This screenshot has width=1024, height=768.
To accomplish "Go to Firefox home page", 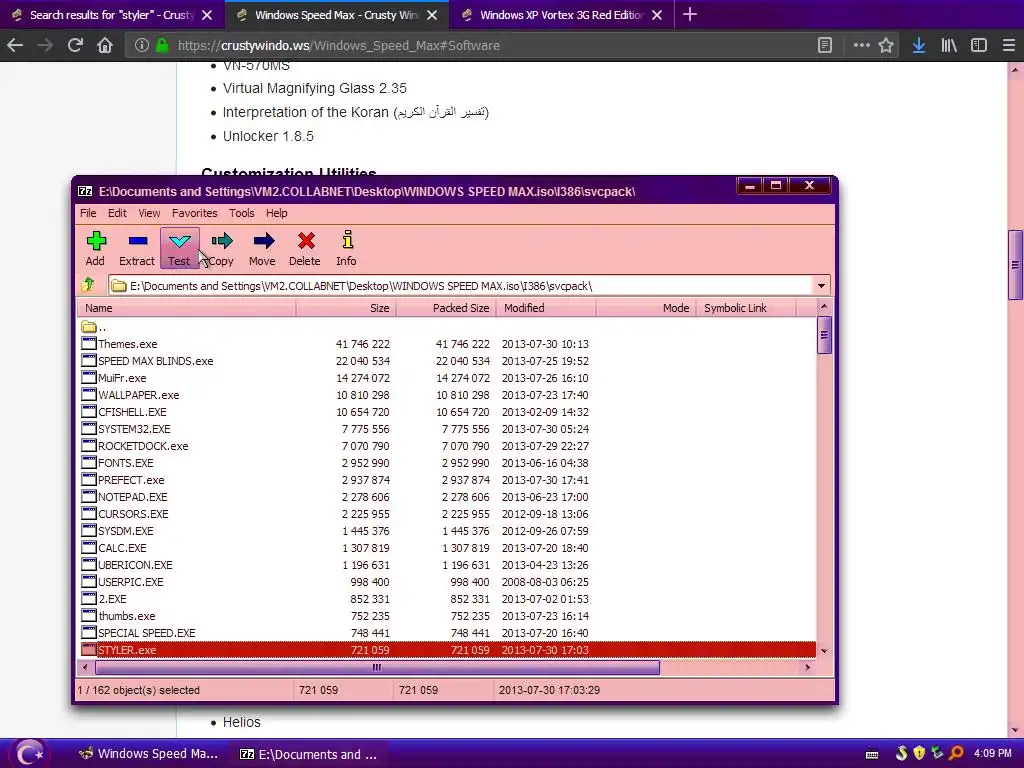I will click(105, 45).
